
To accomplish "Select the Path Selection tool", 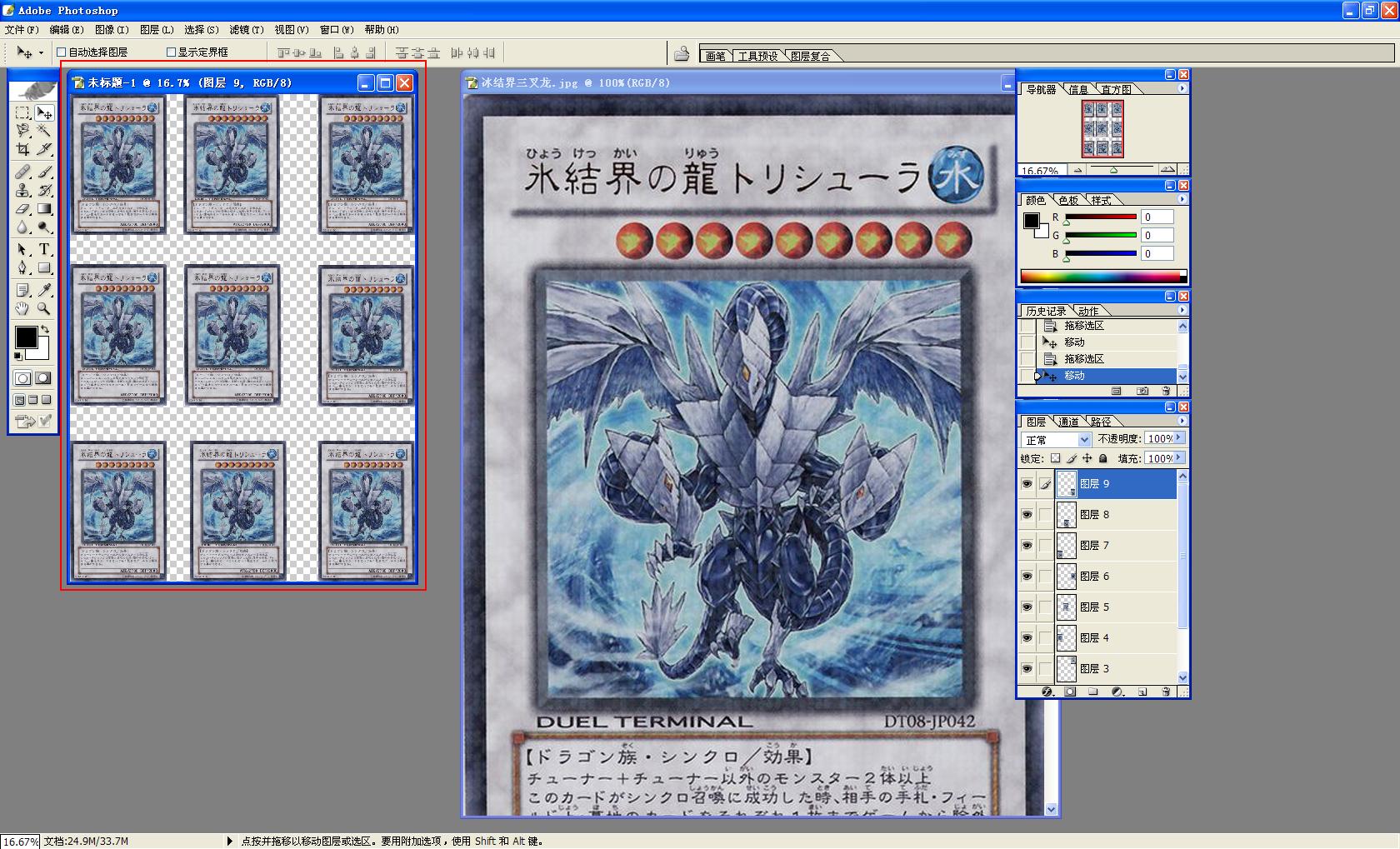I will (22, 249).
